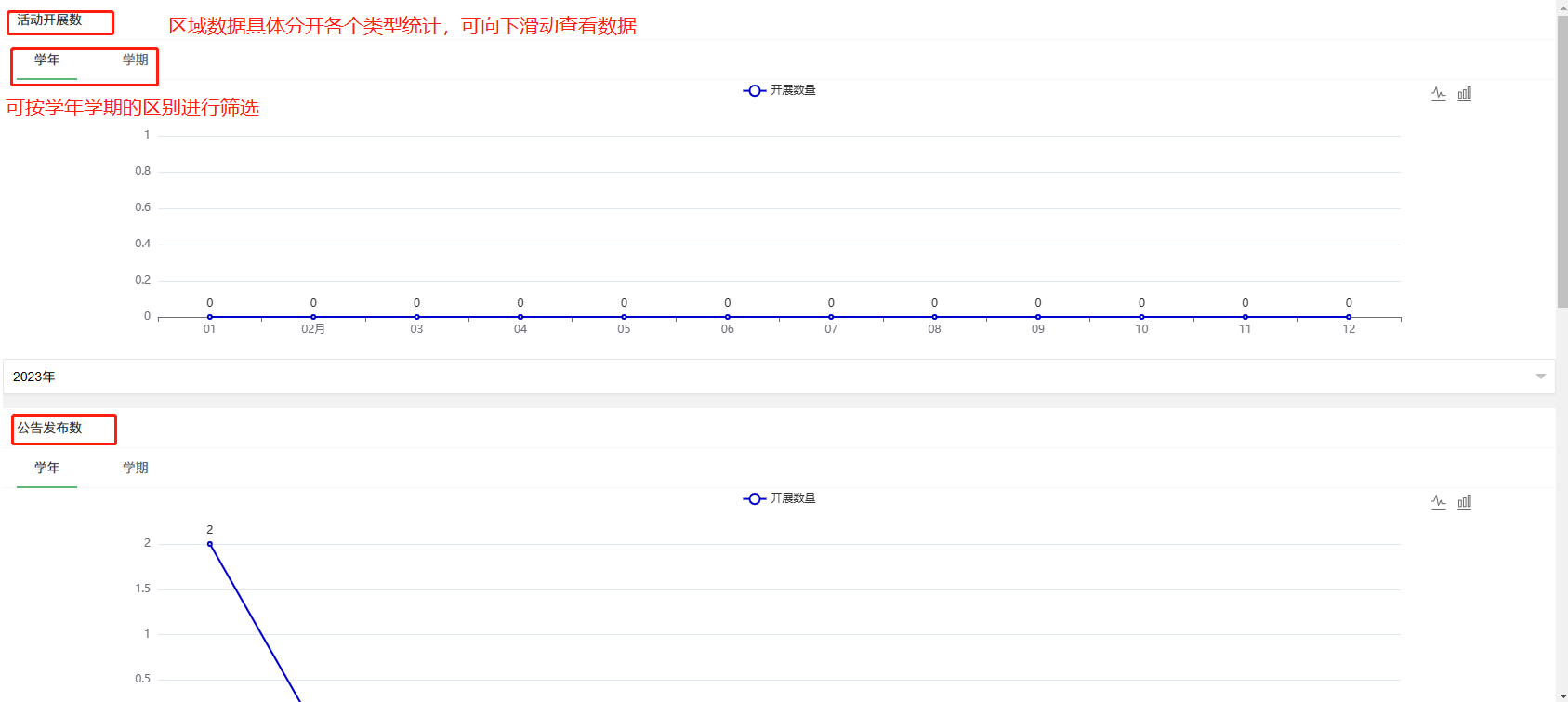Select 学期 tab under 公告发布数

pos(136,469)
